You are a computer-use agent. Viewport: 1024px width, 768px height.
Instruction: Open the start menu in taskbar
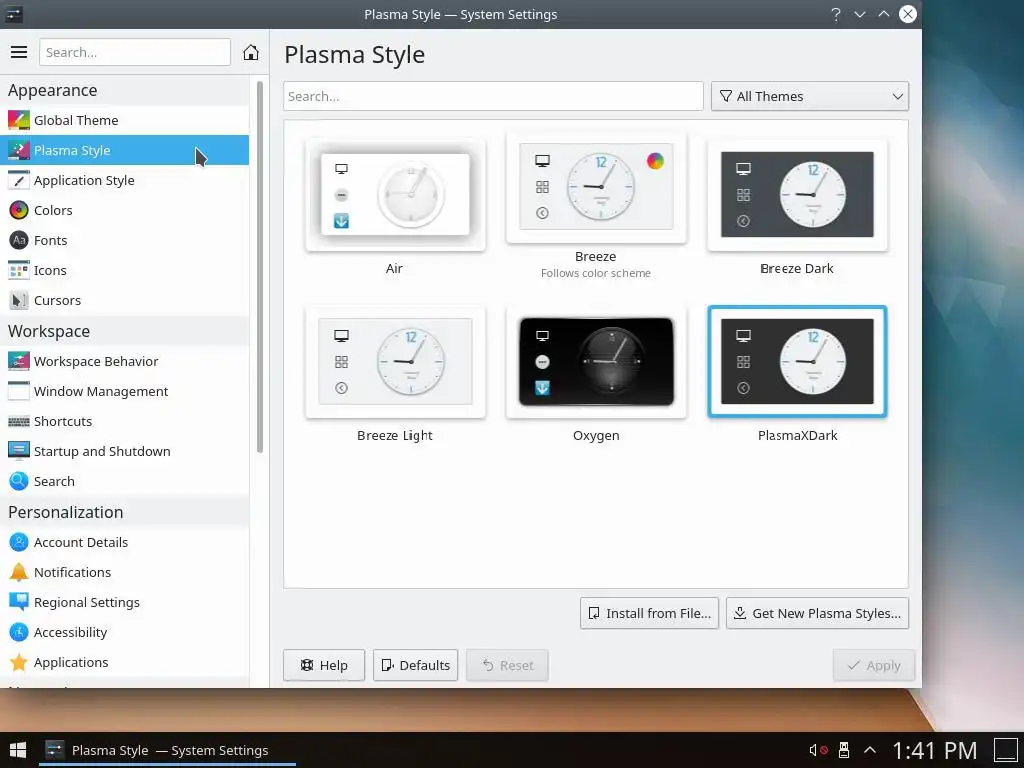click(18, 750)
